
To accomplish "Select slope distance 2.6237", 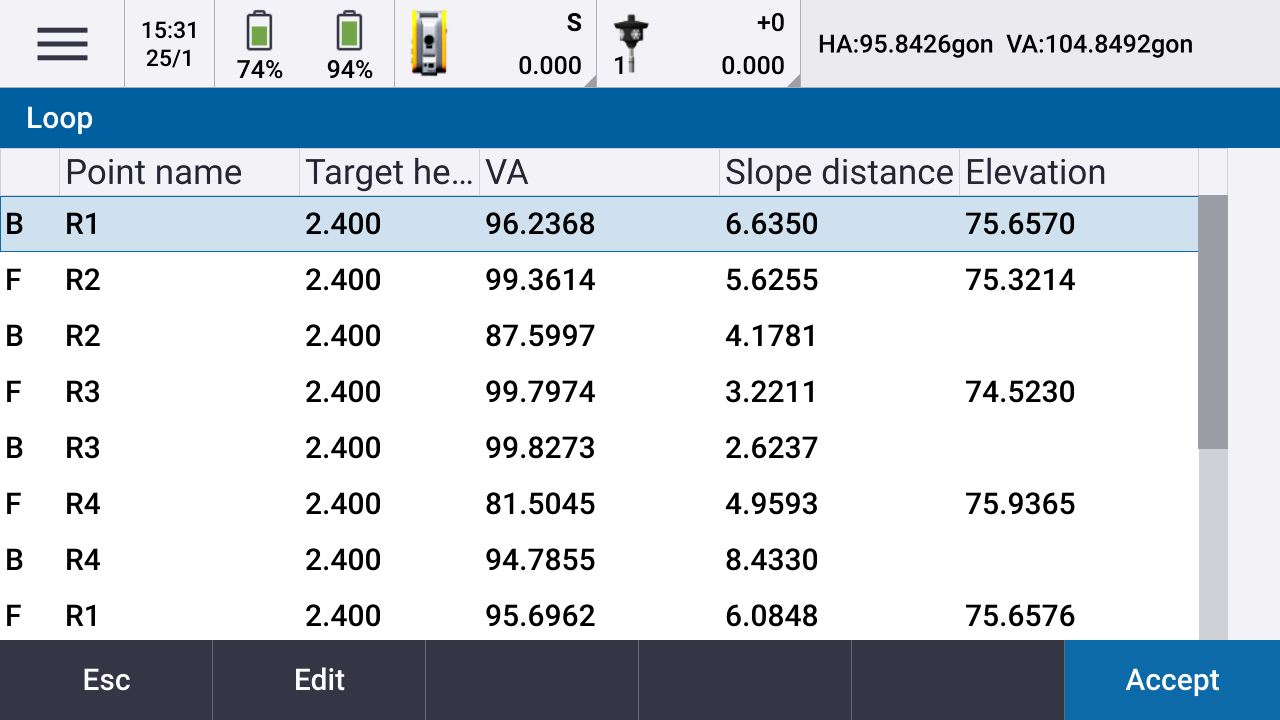I will (771, 448).
